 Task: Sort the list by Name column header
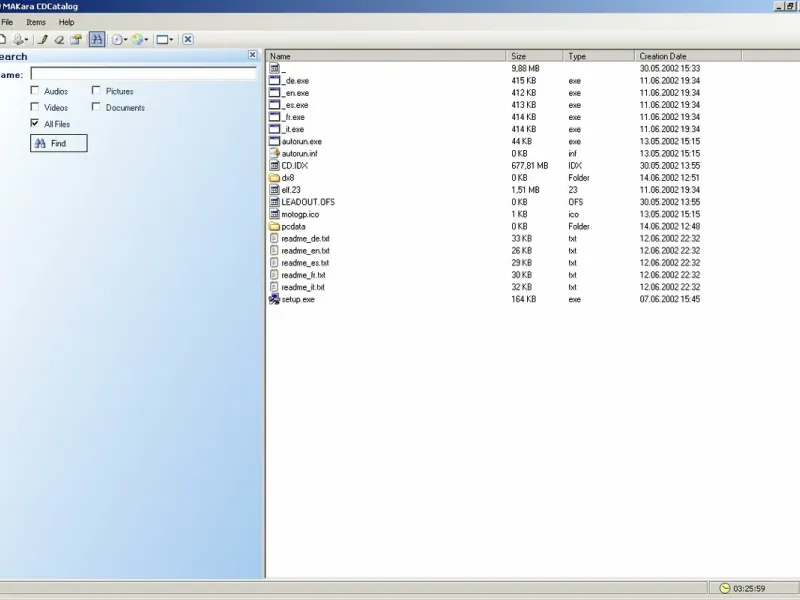[386, 56]
